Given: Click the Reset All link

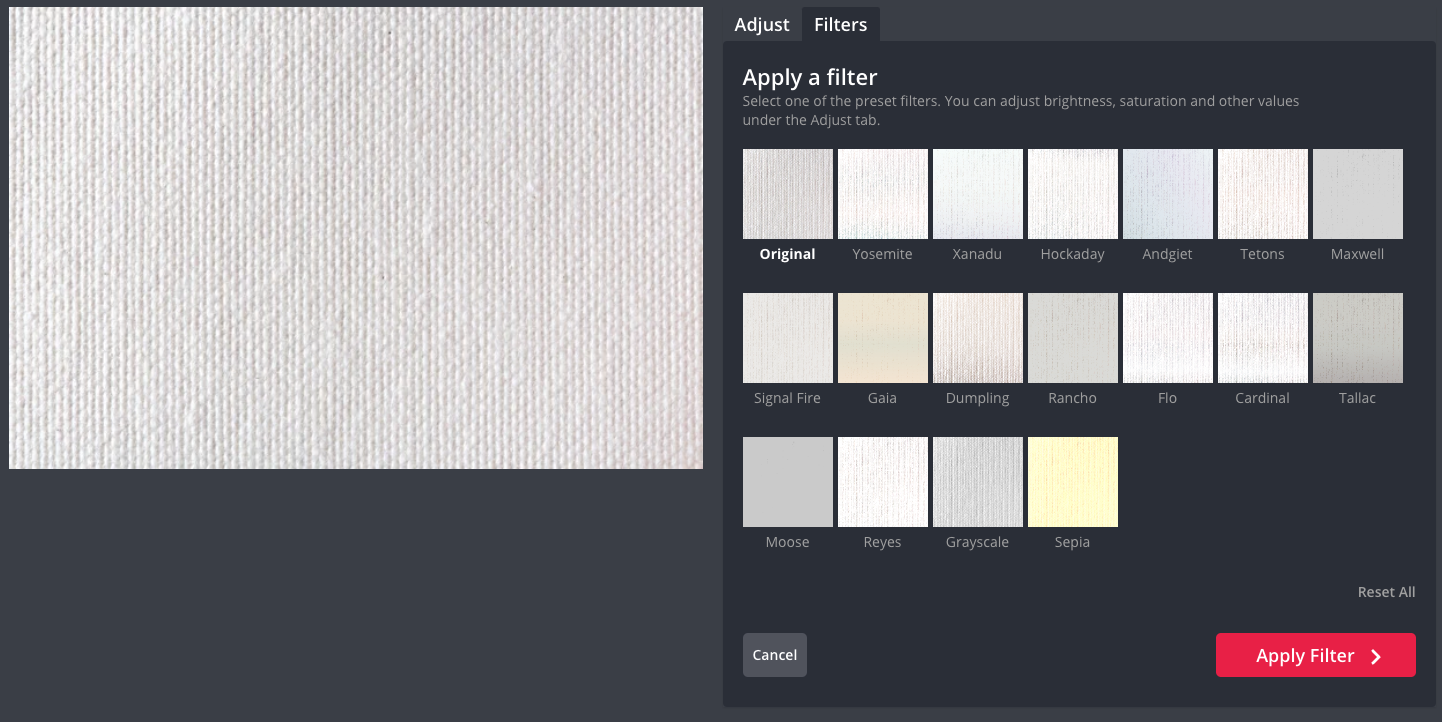Looking at the screenshot, I should coord(1385,592).
